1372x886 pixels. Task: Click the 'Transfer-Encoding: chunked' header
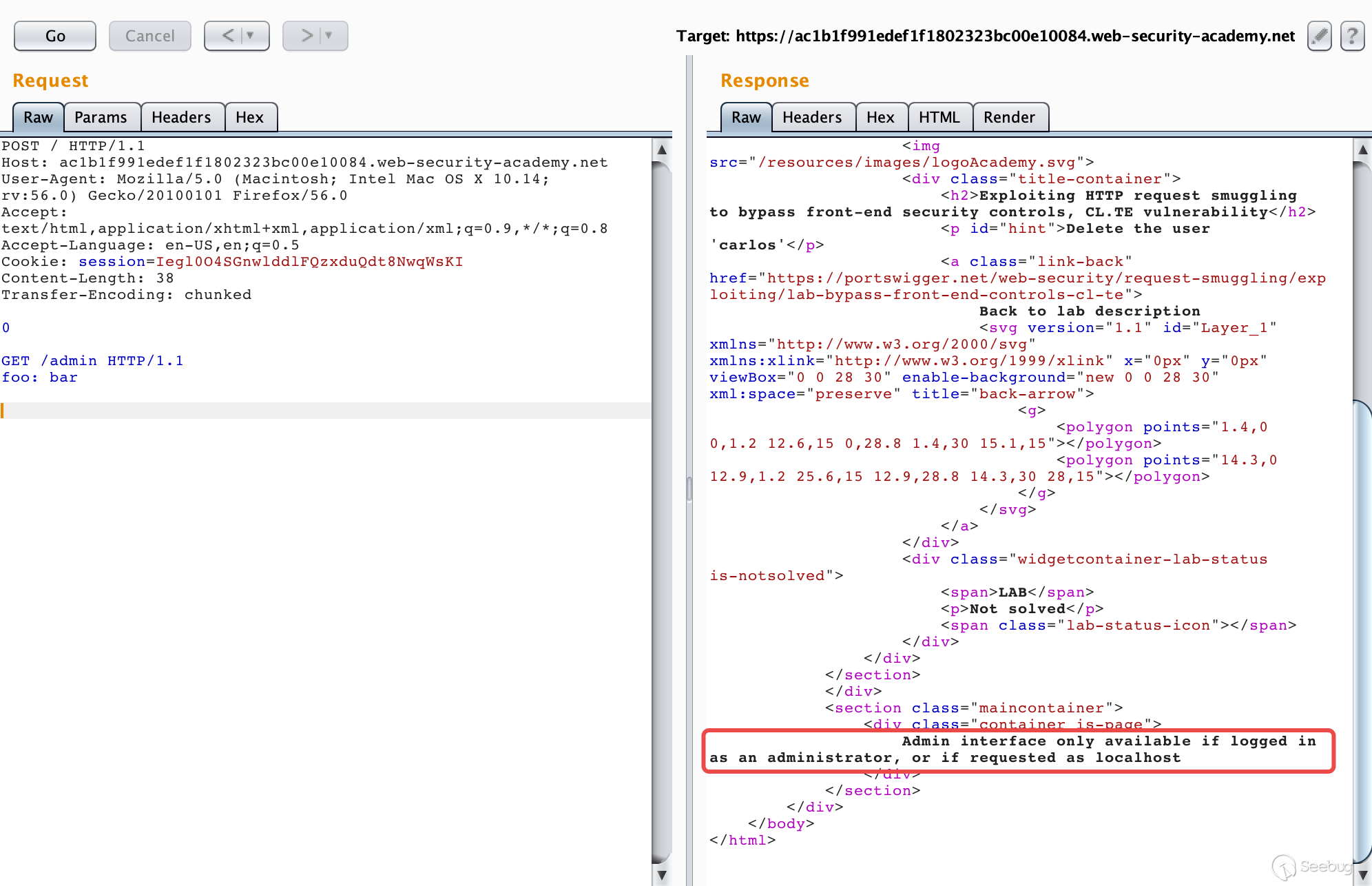point(126,295)
